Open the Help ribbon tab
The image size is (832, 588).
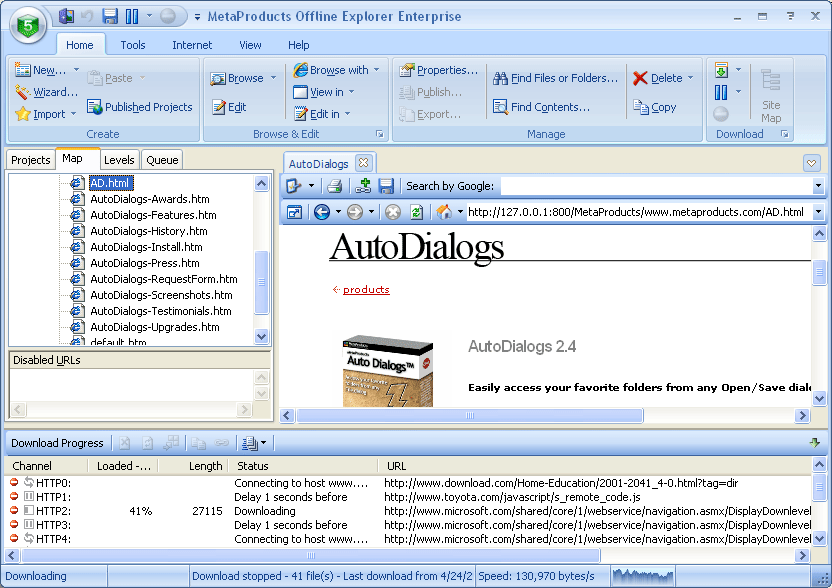coord(299,45)
